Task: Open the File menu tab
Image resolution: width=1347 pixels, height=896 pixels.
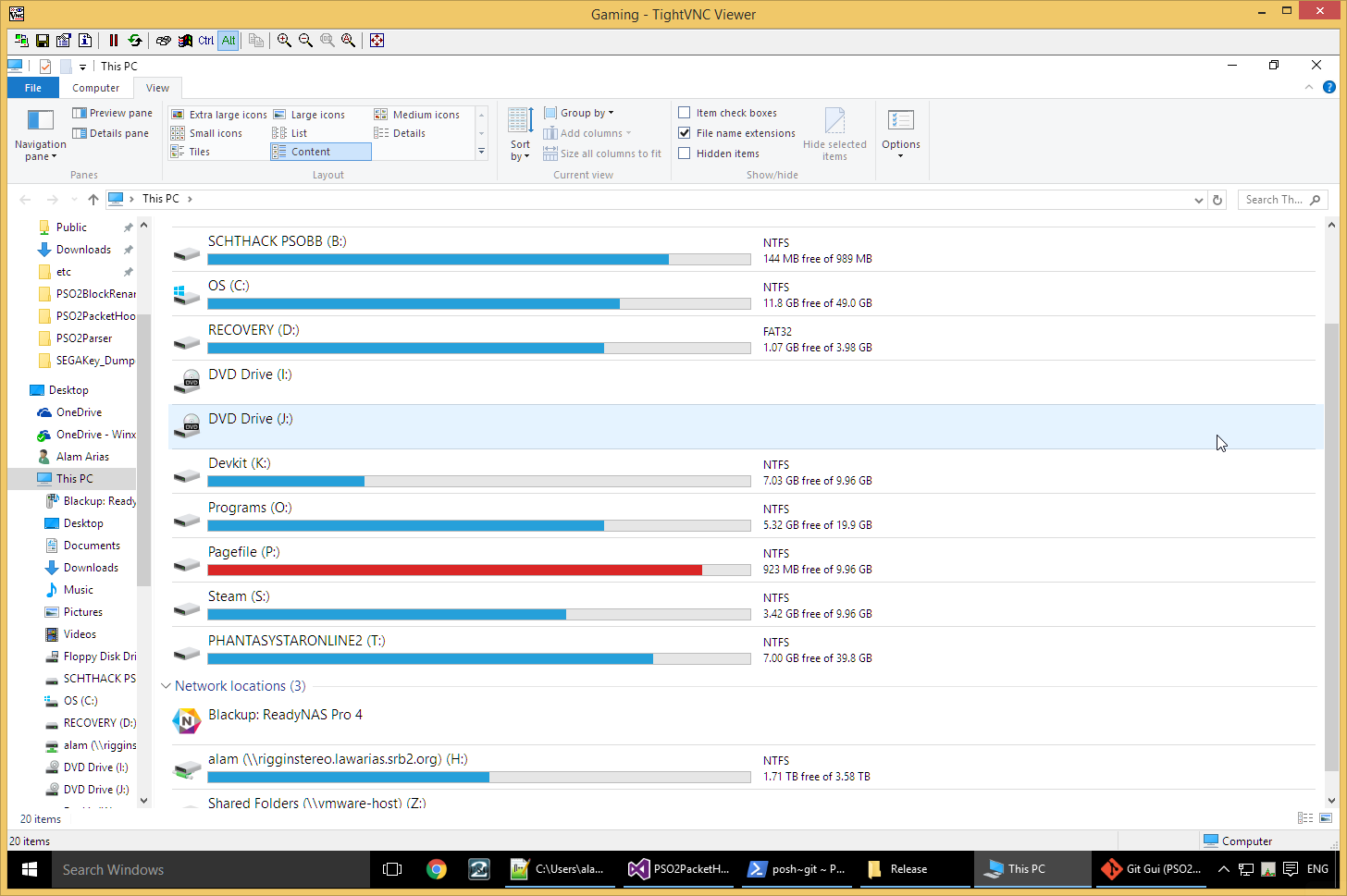Action: pos(33,88)
